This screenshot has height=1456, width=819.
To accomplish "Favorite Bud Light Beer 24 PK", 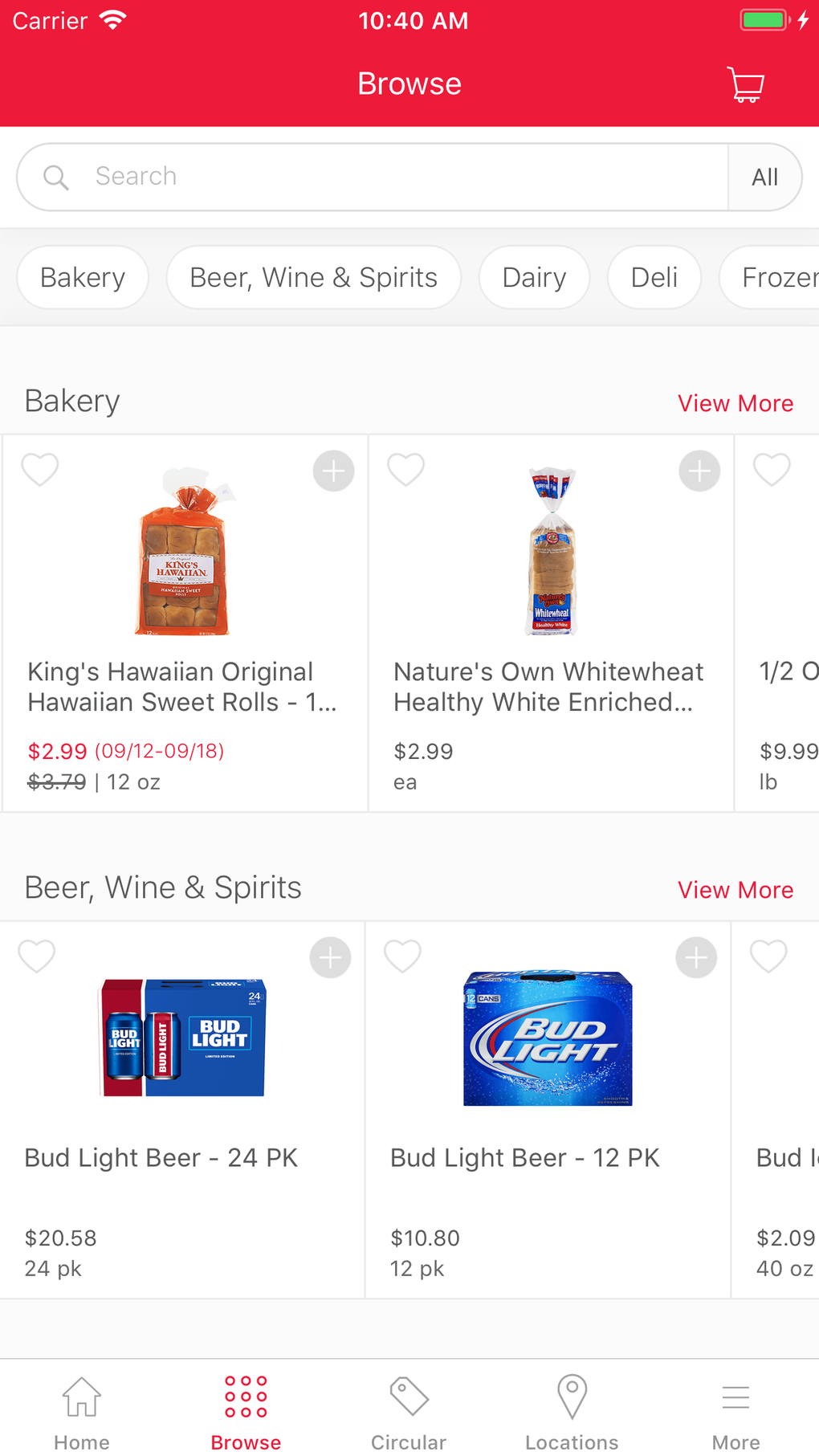I will [37, 956].
